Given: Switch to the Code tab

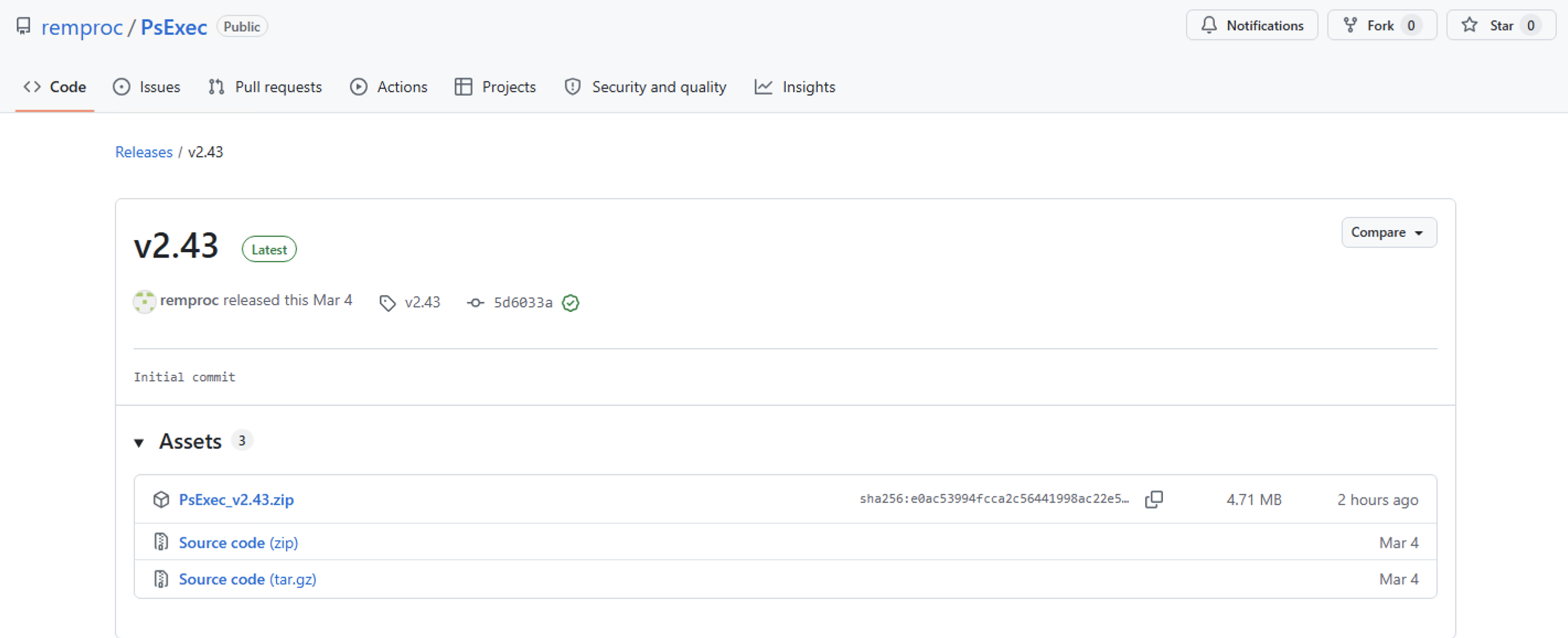Looking at the screenshot, I should pyautogui.click(x=55, y=87).
